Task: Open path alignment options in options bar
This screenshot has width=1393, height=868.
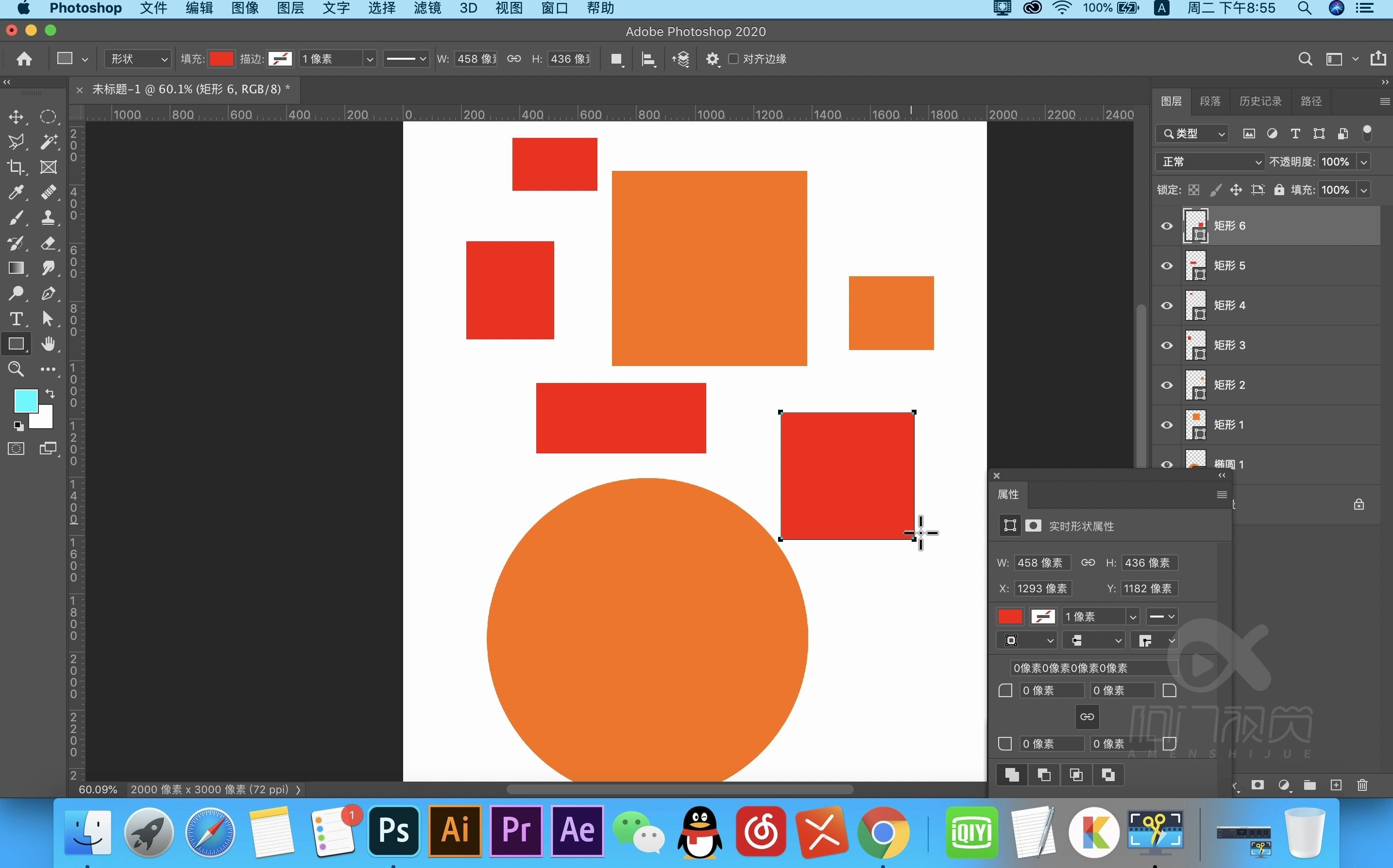Action: (x=648, y=59)
